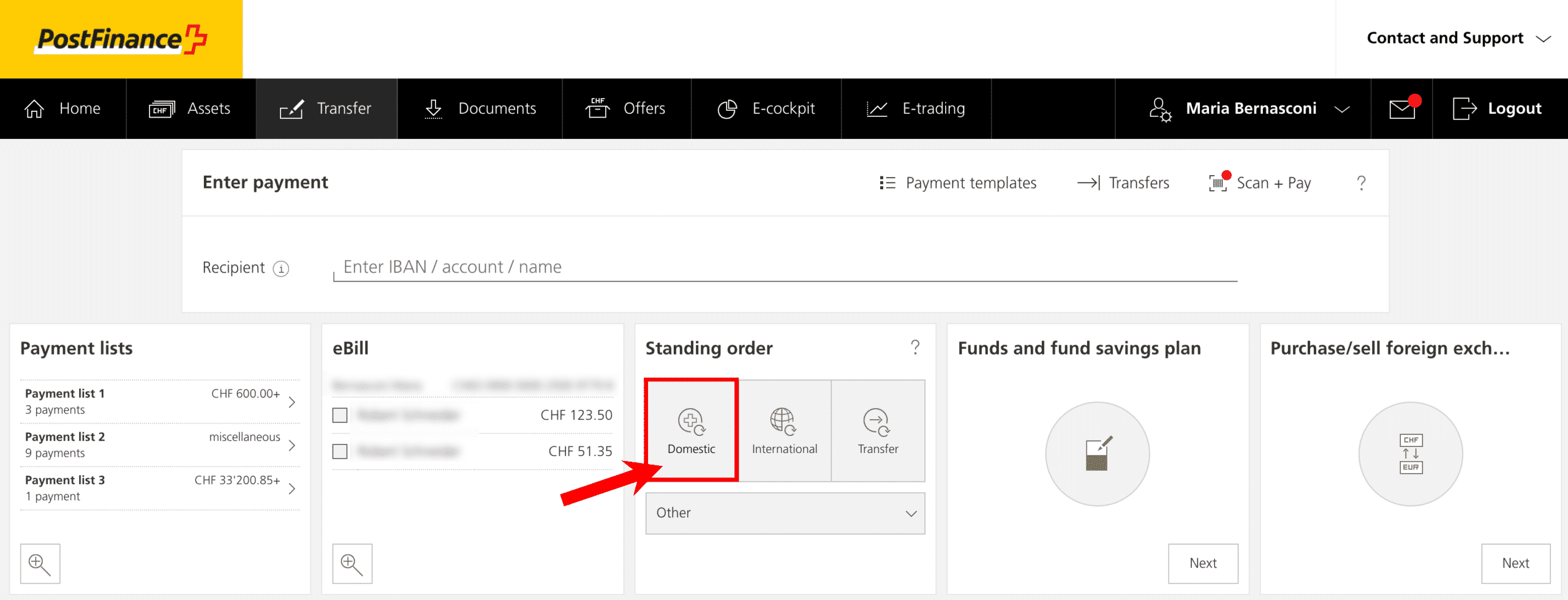Open the Assets menu
Screen dimensions: 1568x600
pyautogui.click(x=190, y=109)
